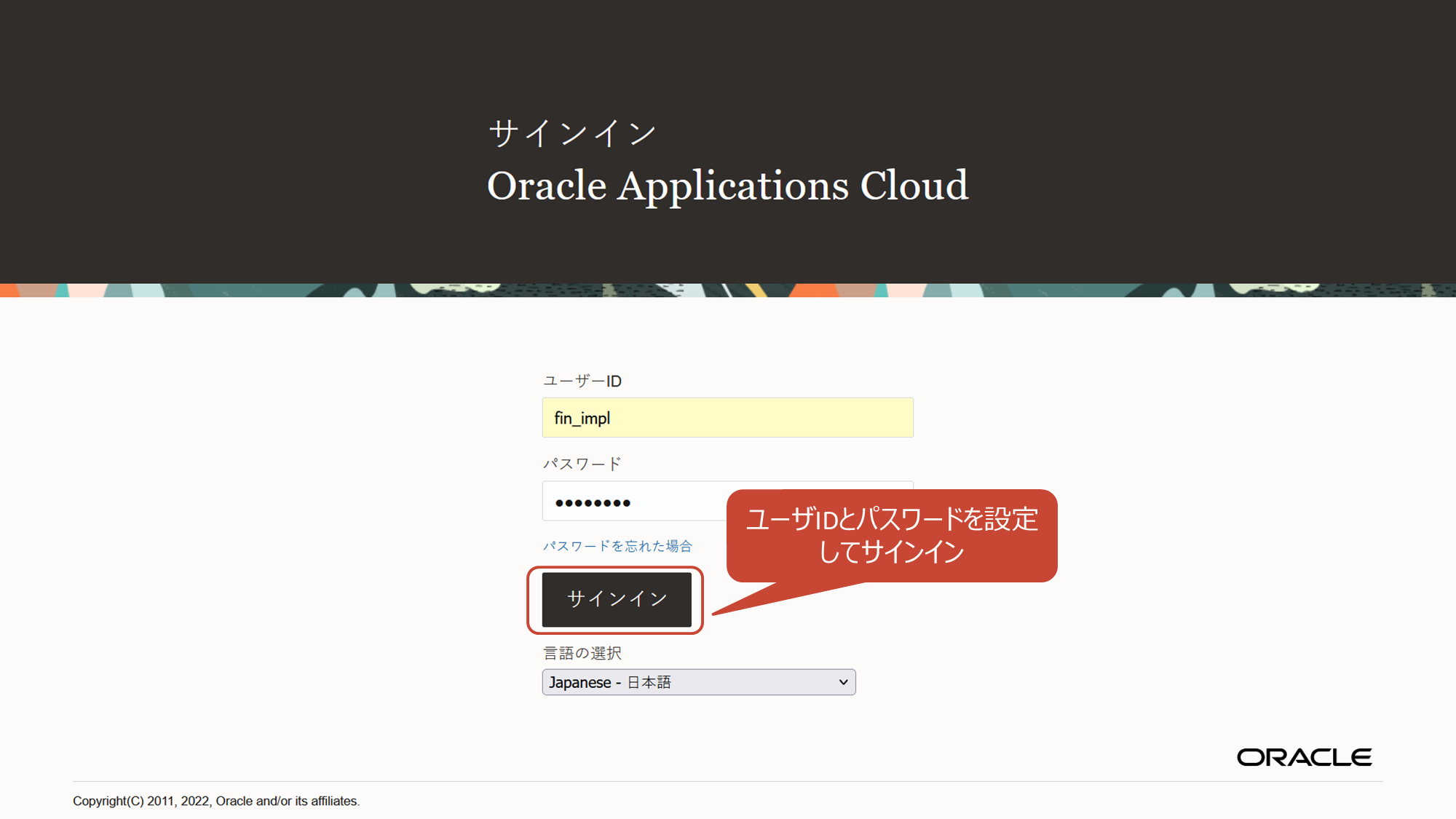Click the footer horizontal divider line
This screenshot has width=1456, height=819.
coord(728,781)
